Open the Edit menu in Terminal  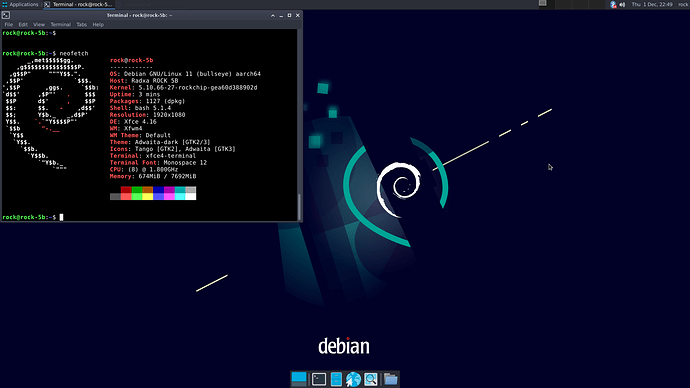(x=23, y=25)
